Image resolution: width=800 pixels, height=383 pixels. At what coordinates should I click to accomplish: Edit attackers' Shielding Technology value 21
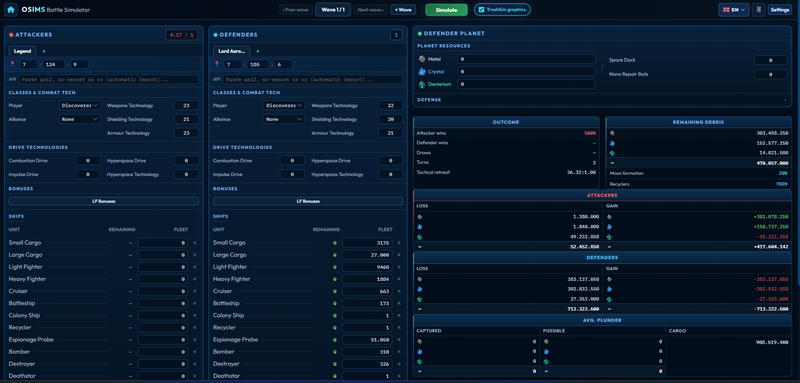[x=186, y=119]
